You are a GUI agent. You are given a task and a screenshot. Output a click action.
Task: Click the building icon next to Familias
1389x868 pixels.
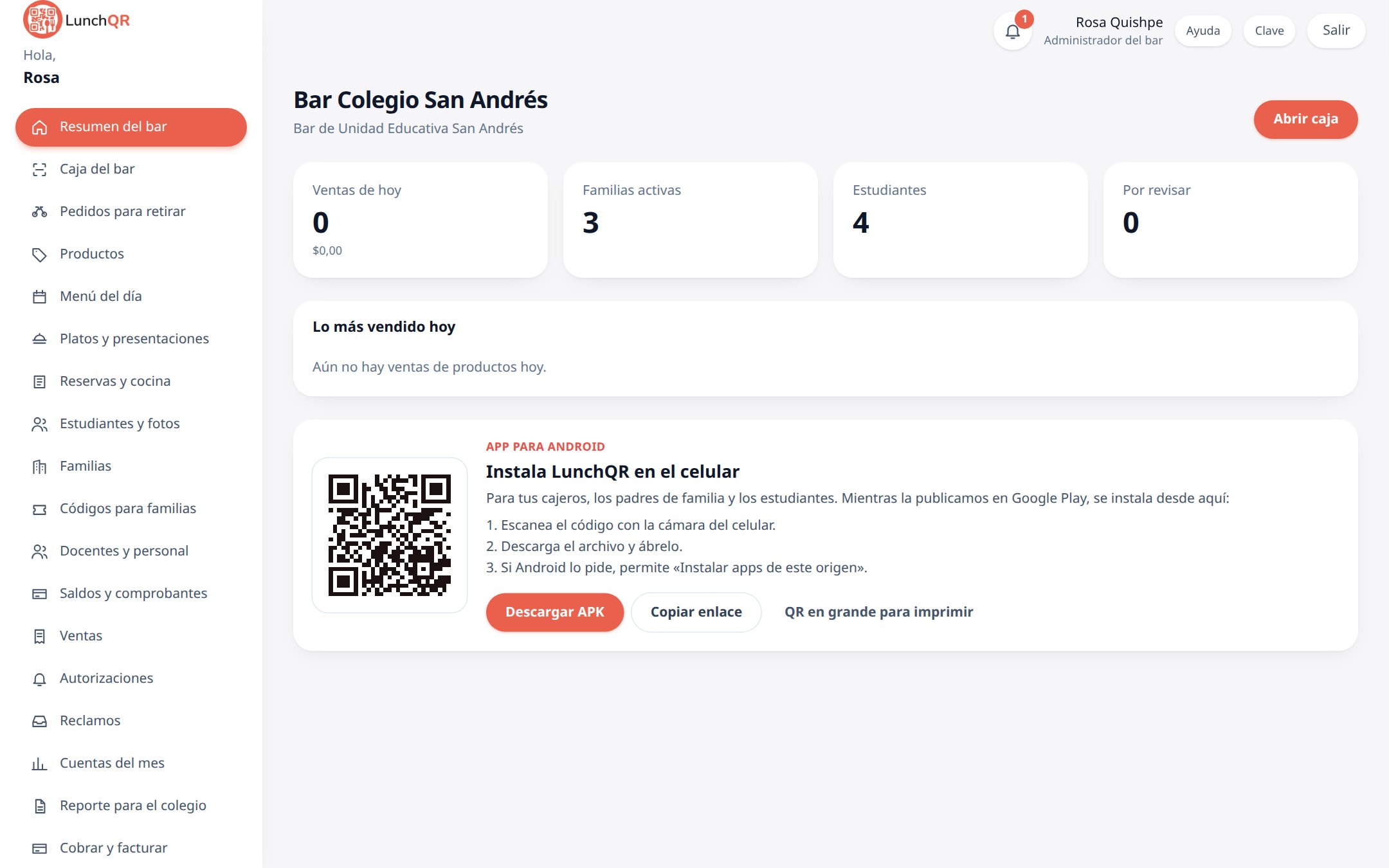40,467
